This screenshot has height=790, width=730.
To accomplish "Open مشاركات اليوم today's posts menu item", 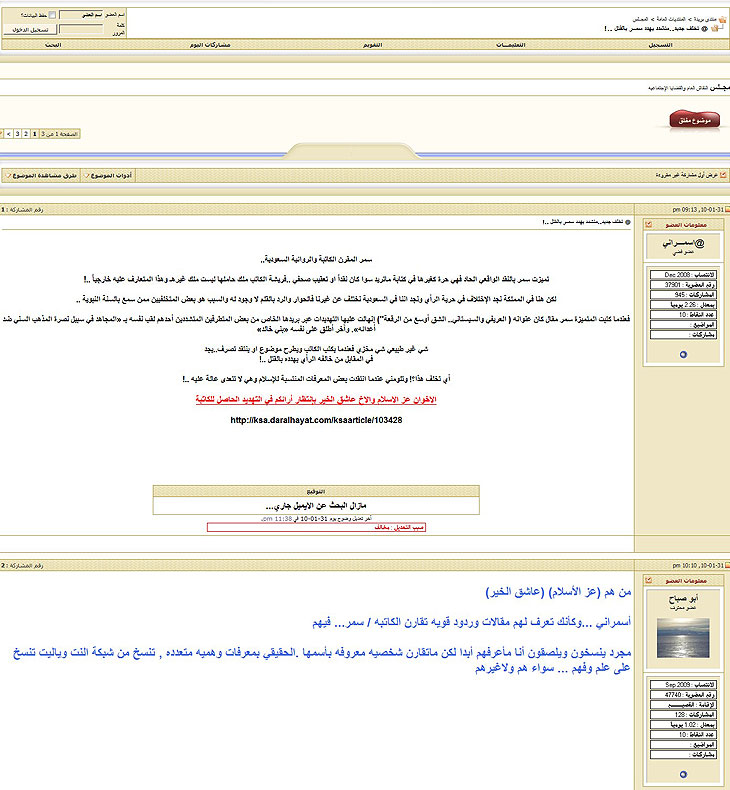I will pyautogui.click(x=210, y=45).
